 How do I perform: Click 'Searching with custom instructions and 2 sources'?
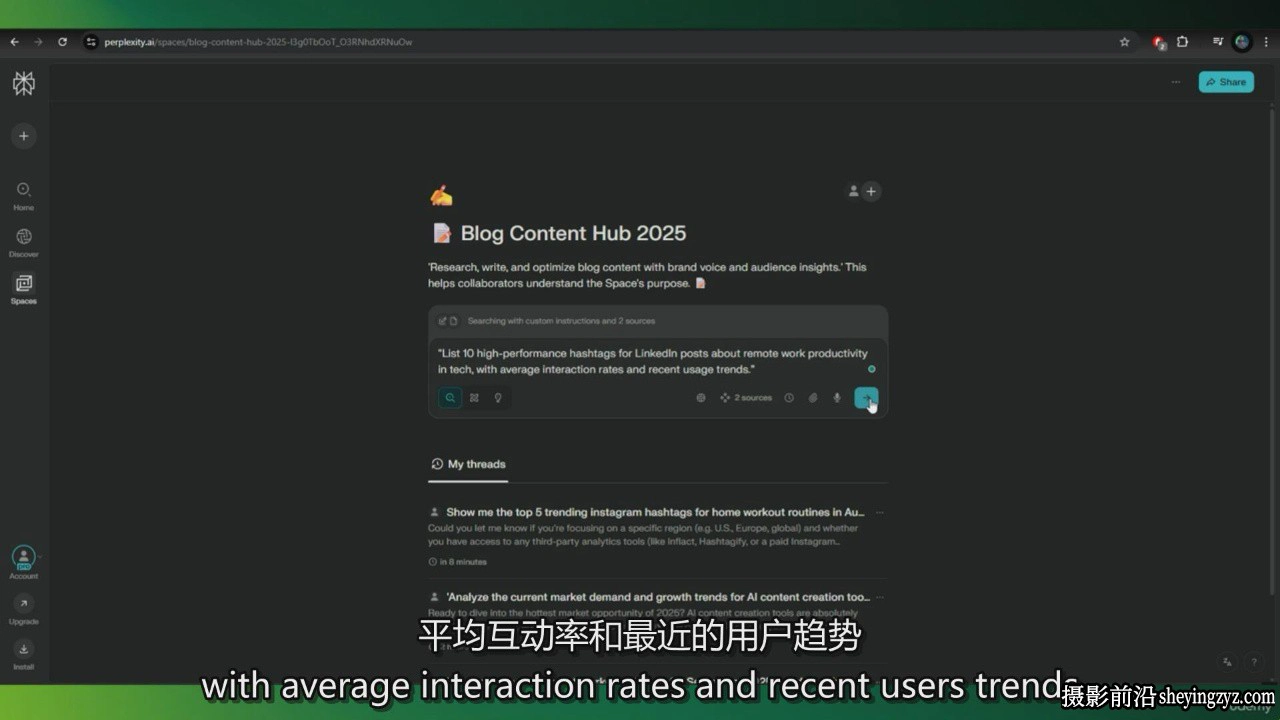click(x=561, y=321)
